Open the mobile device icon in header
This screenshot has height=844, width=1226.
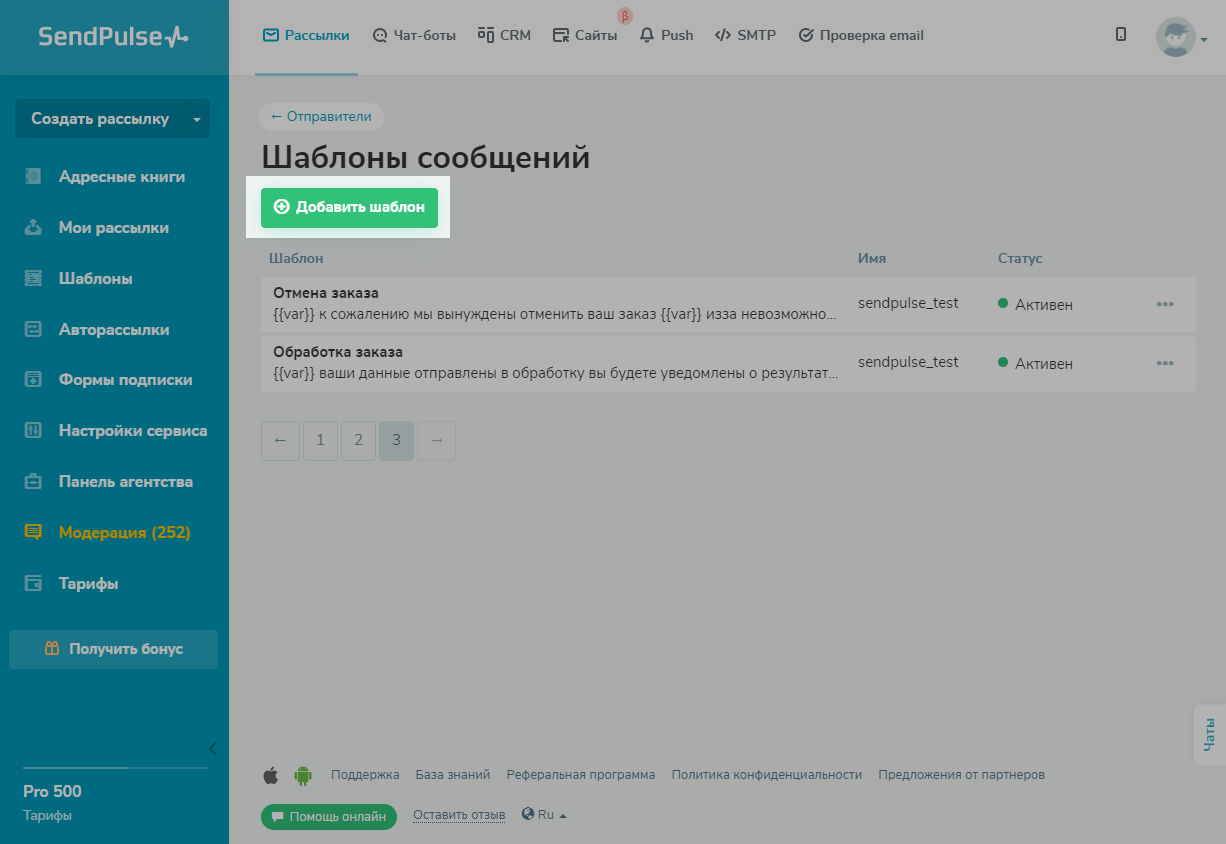(x=1121, y=34)
